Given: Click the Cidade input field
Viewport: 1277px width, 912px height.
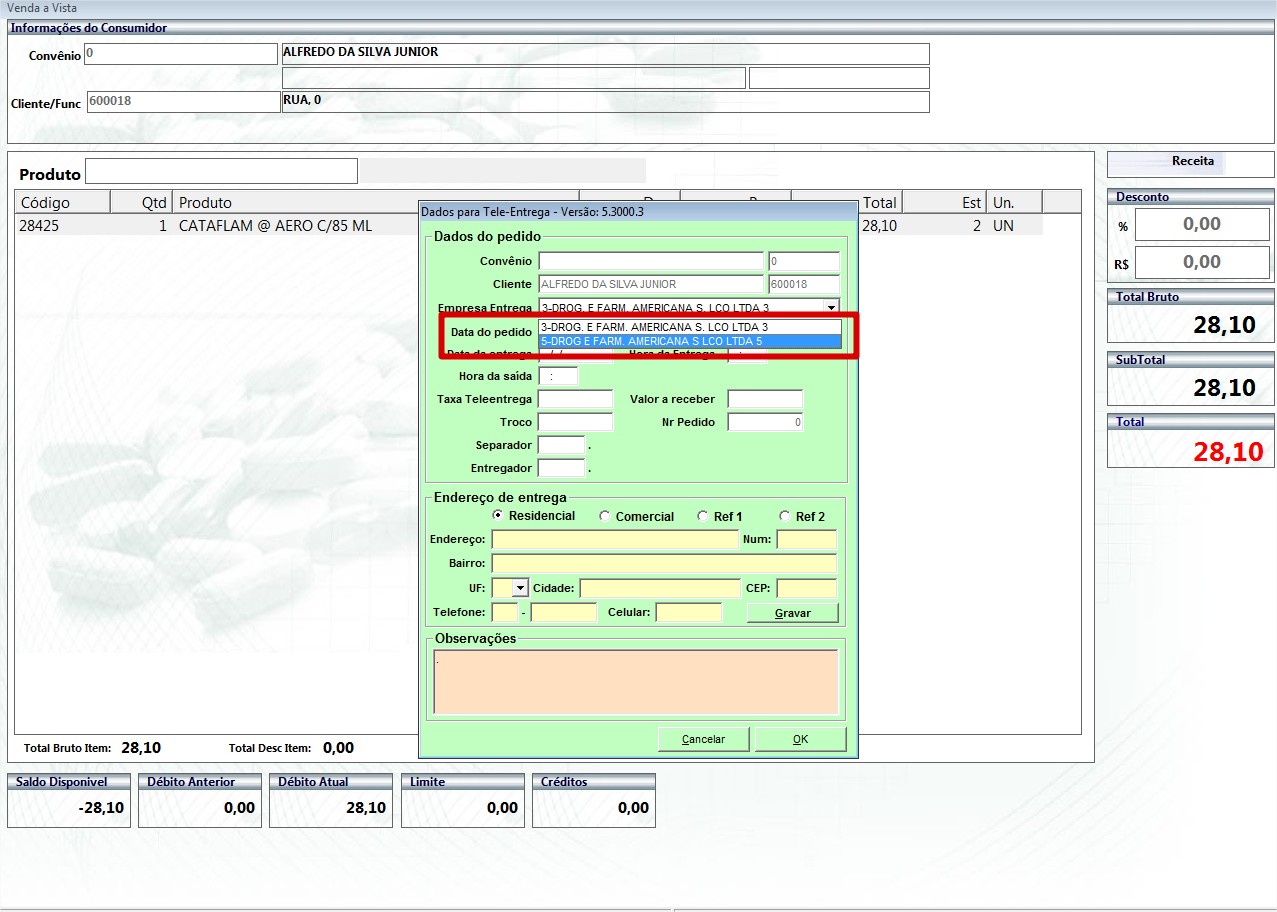Looking at the screenshot, I should coord(659,588).
